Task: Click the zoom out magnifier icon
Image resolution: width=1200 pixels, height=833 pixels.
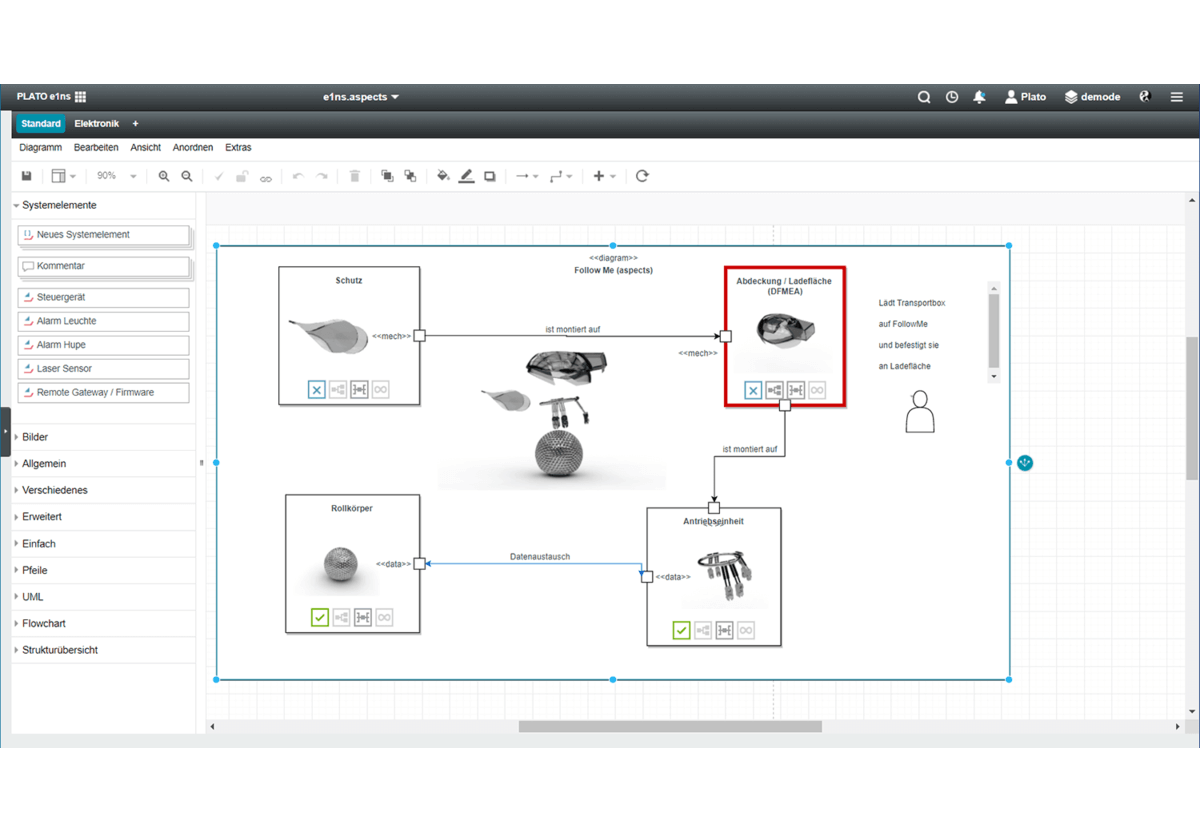Action: tap(187, 176)
